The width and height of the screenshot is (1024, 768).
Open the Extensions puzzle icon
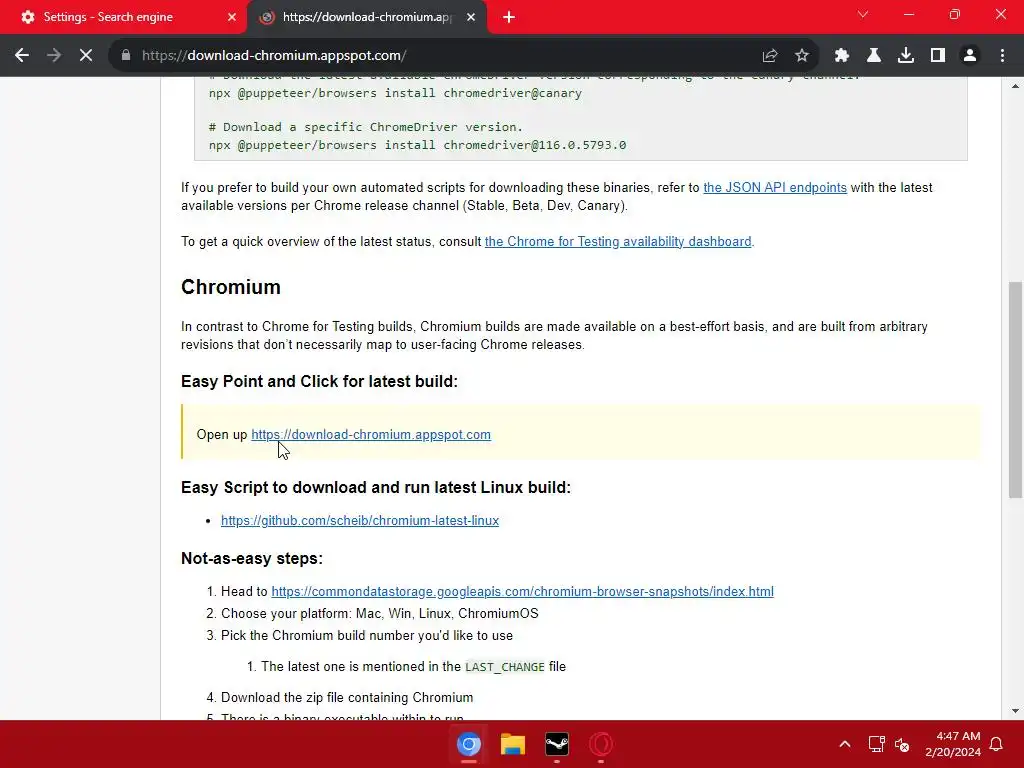842,56
